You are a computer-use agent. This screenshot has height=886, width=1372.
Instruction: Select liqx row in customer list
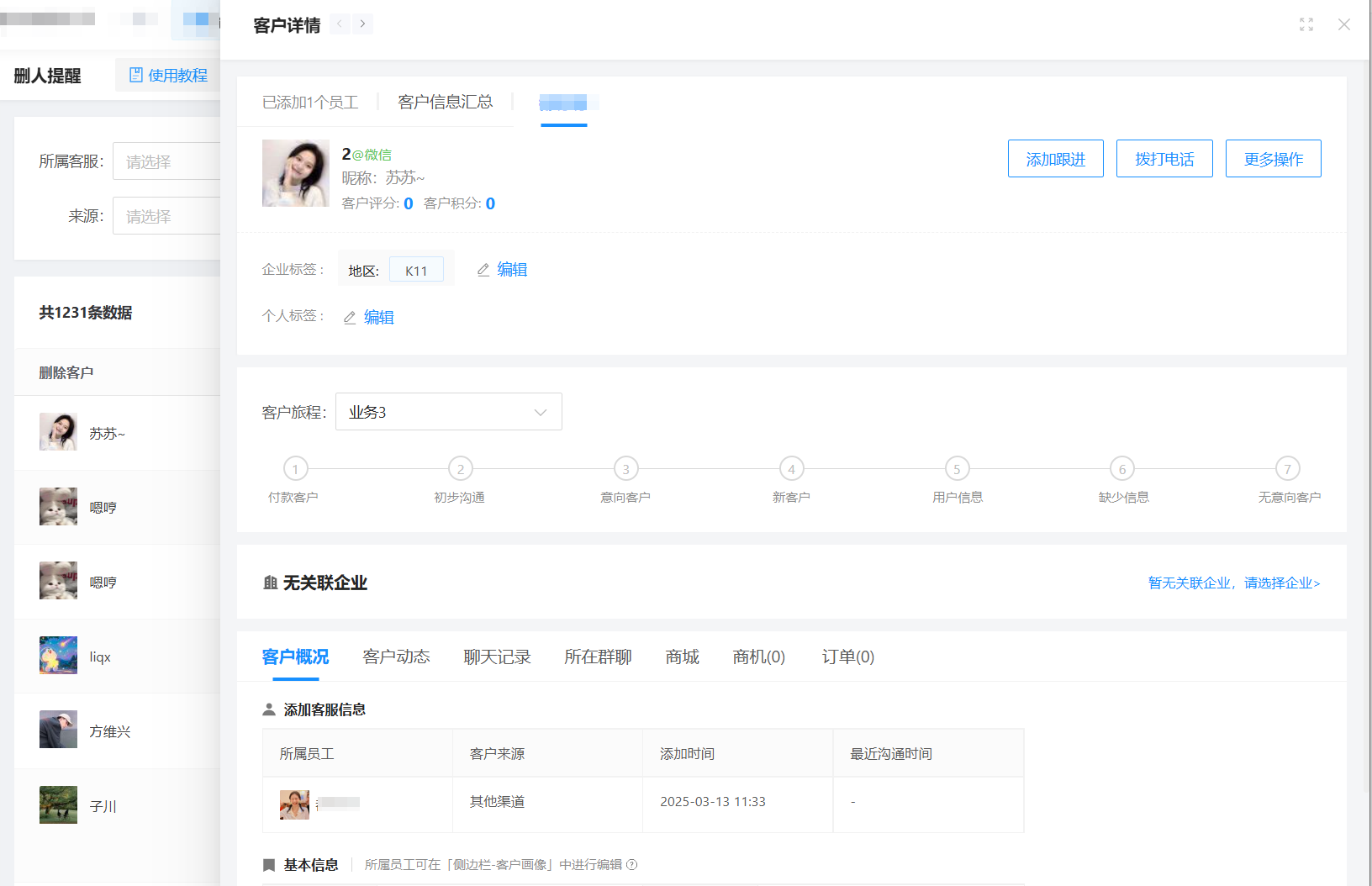(118, 657)
